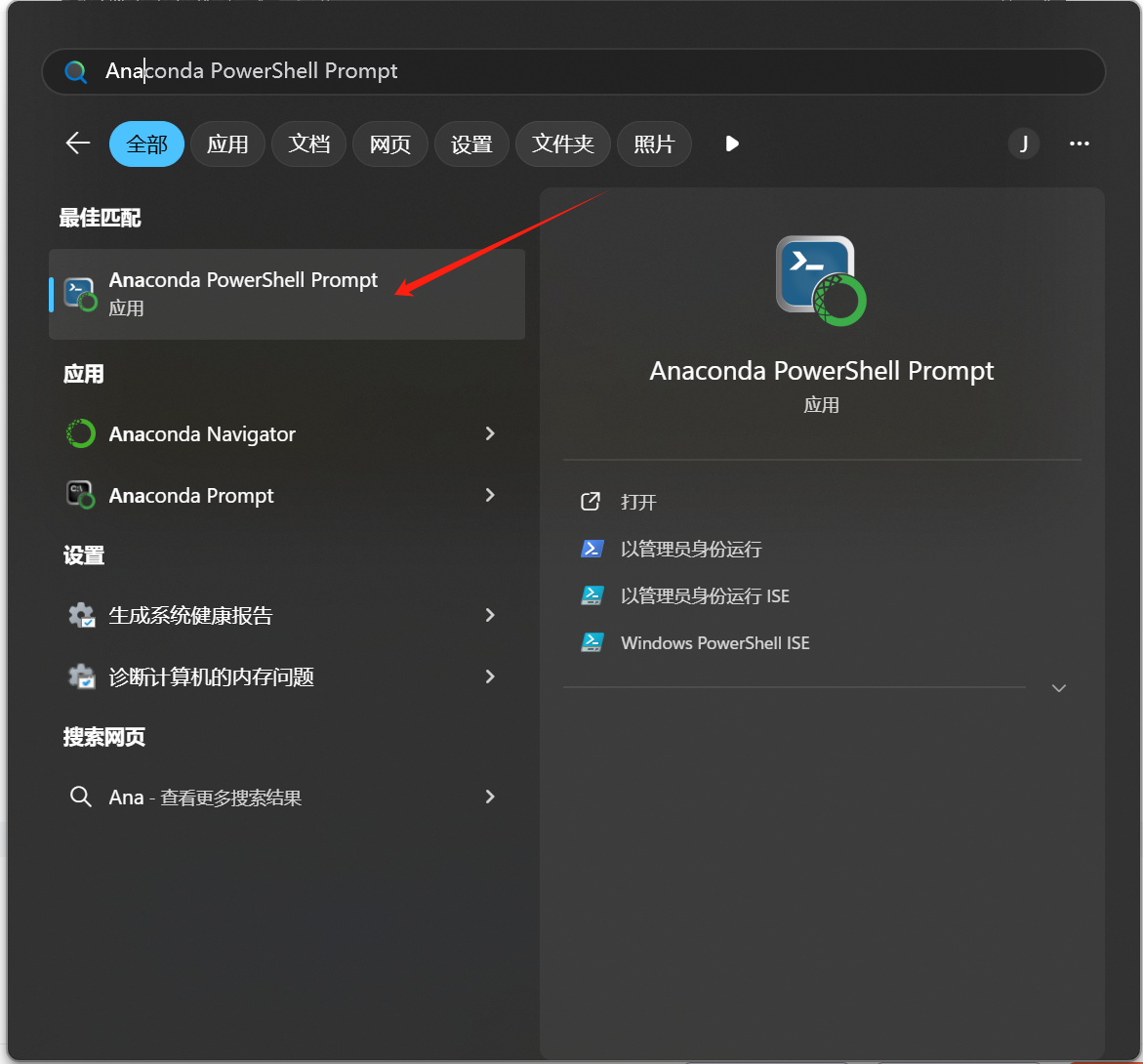
Task: Select the Anaconda Navigator app result
Action: click(x=287, y=433)
